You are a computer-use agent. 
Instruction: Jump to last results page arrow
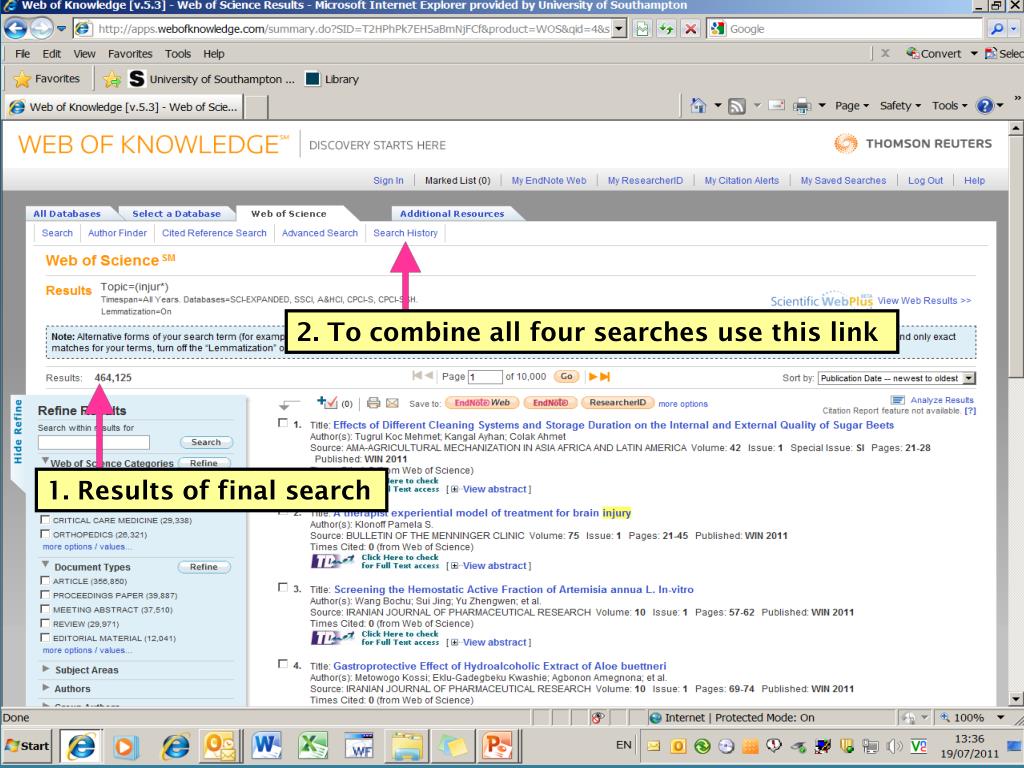(x=605, y=376)
